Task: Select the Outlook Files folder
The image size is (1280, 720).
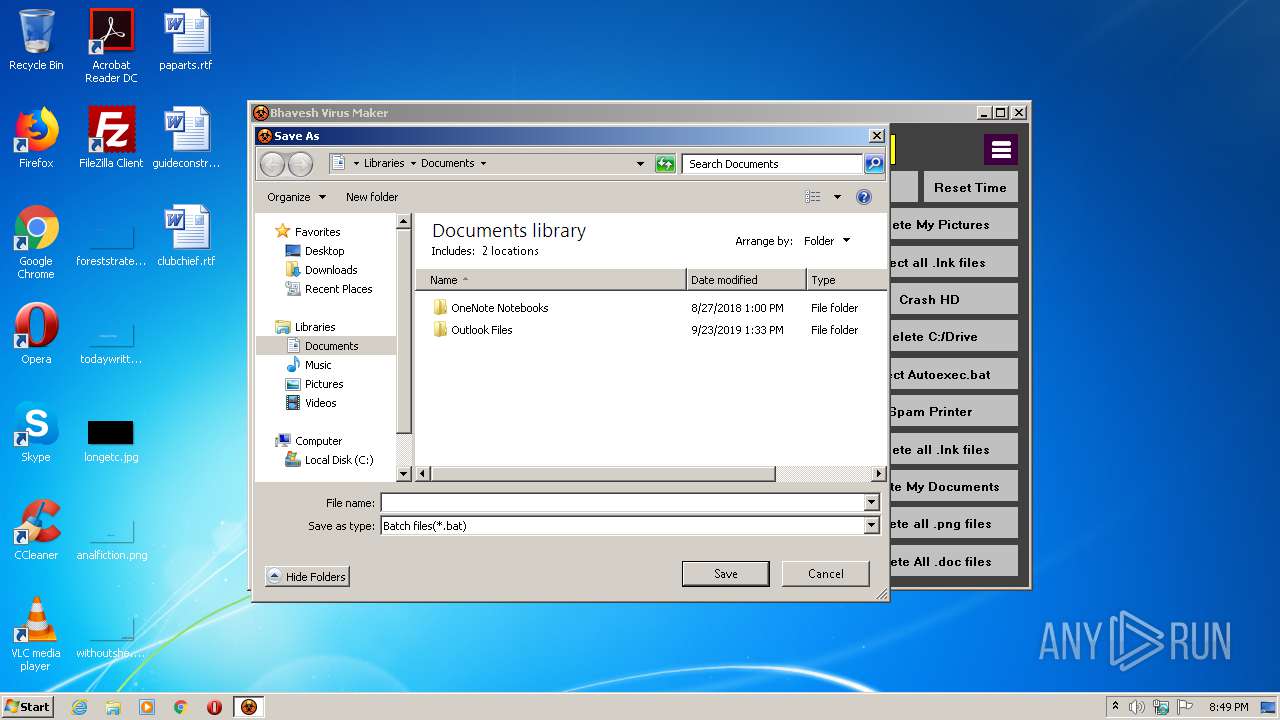Action: coord(481,330)
